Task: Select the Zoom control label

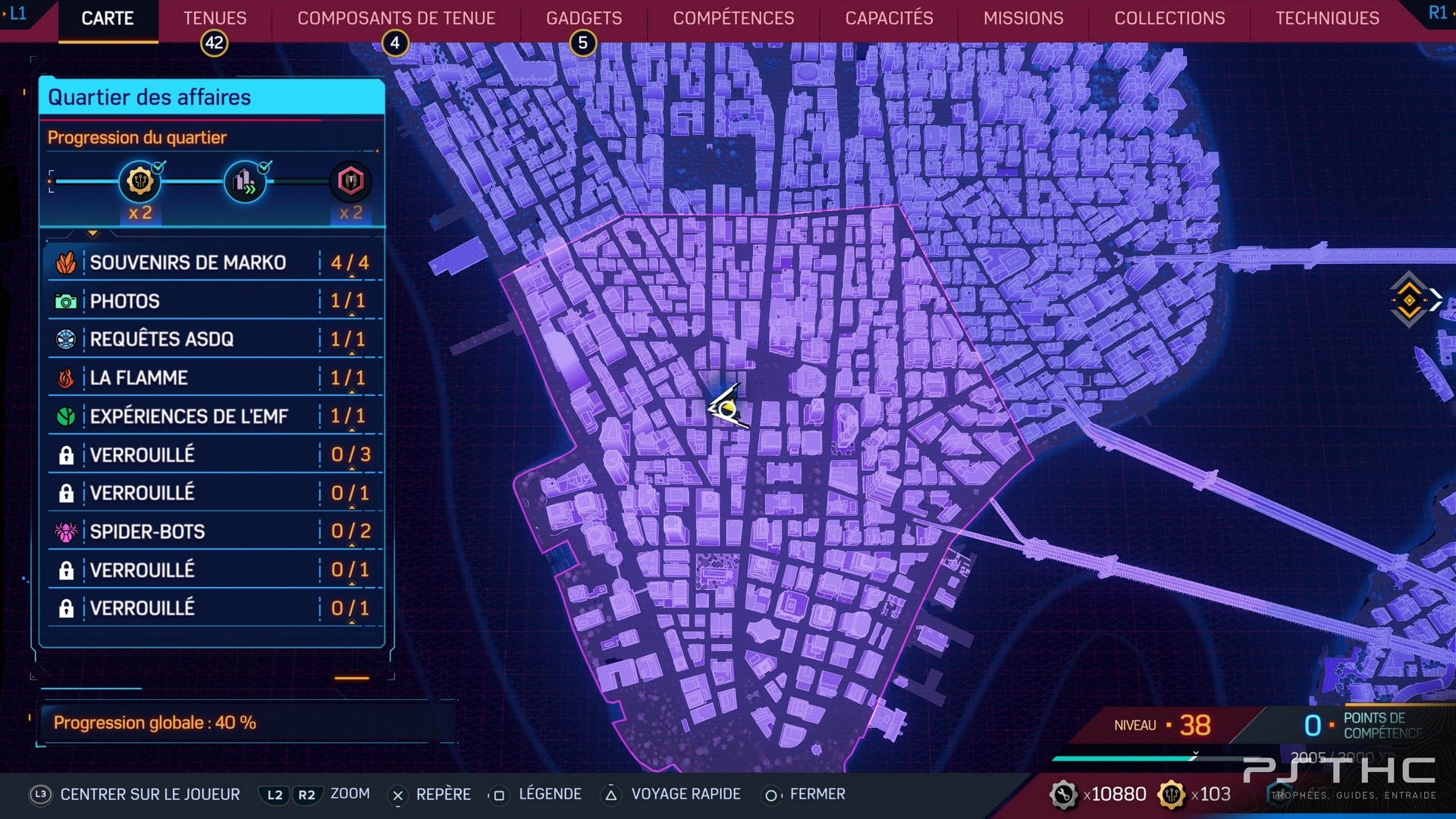Action: [350, 794]
